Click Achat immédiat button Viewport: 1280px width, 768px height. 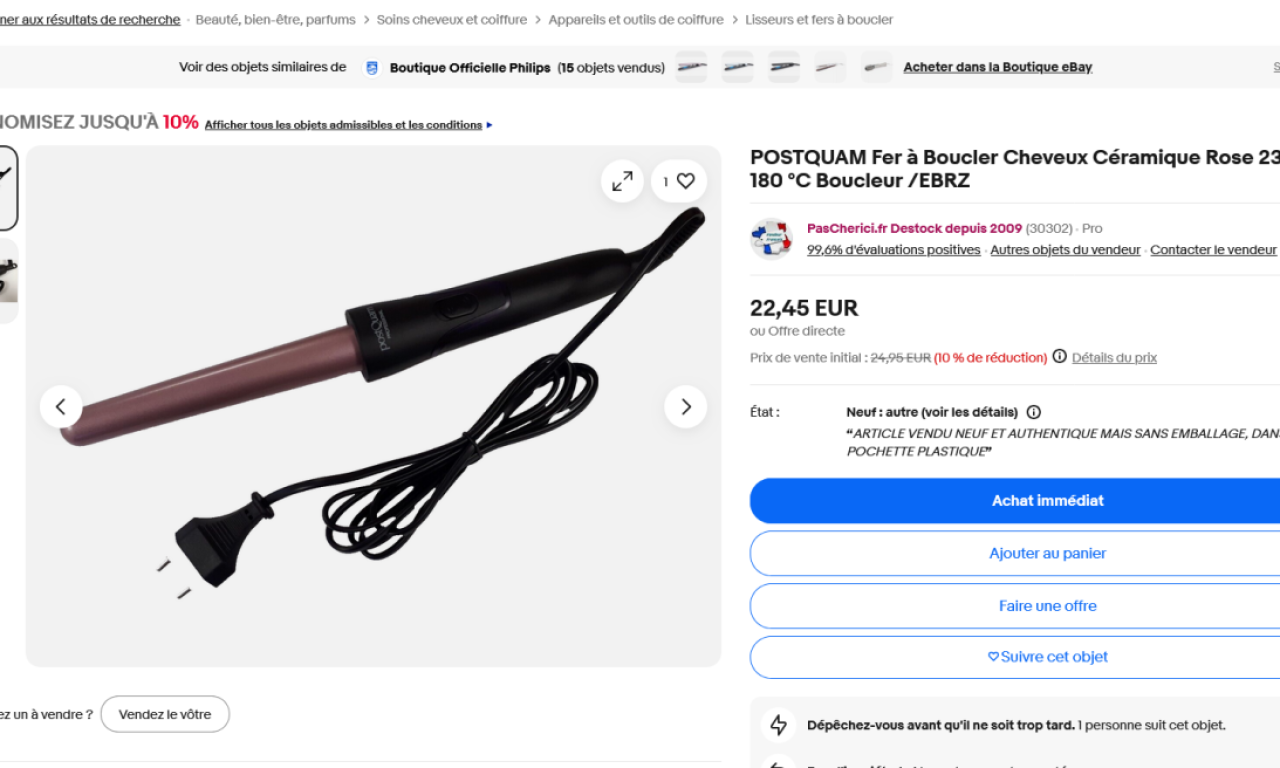pyautogui.click(x=1047, y=501)
